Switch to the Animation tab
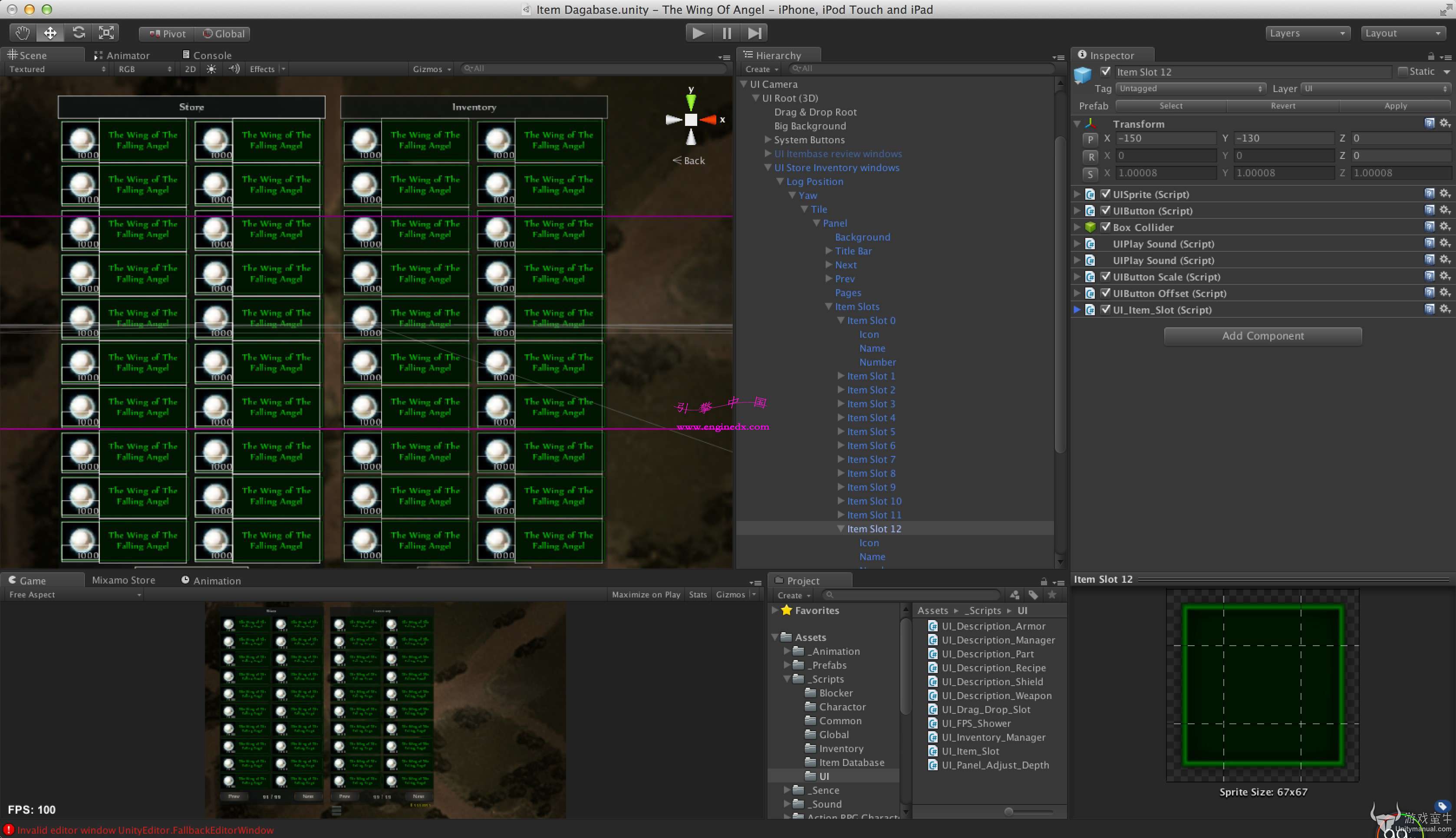 (x=211, y=580)
